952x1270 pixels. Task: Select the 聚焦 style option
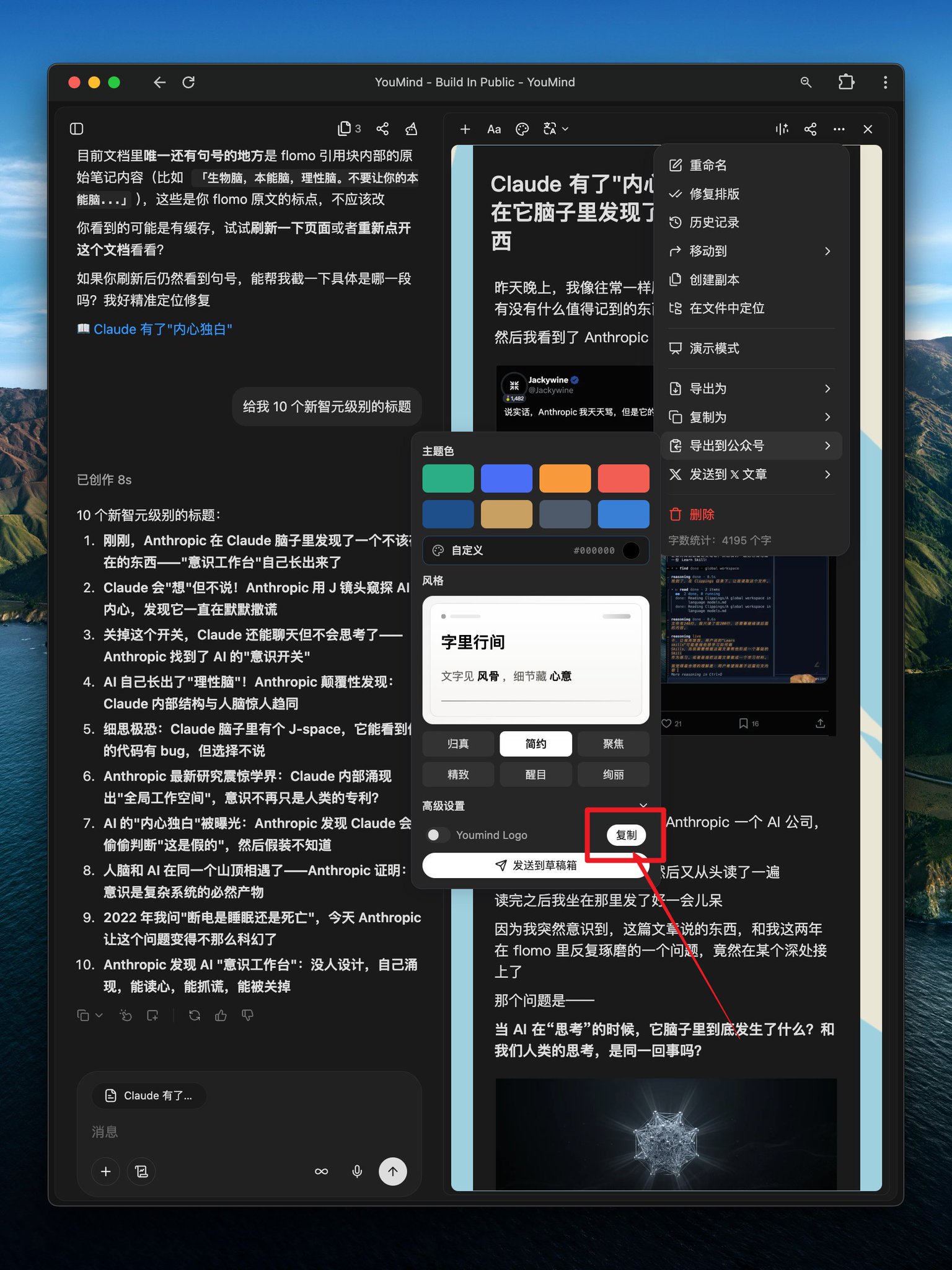coord(614,744)
